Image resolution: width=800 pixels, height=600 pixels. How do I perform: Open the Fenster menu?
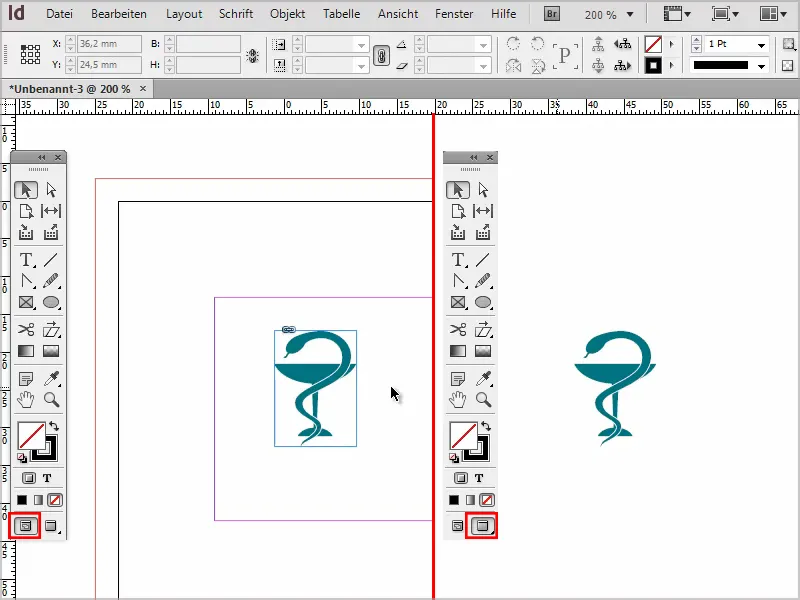point(454,14)
